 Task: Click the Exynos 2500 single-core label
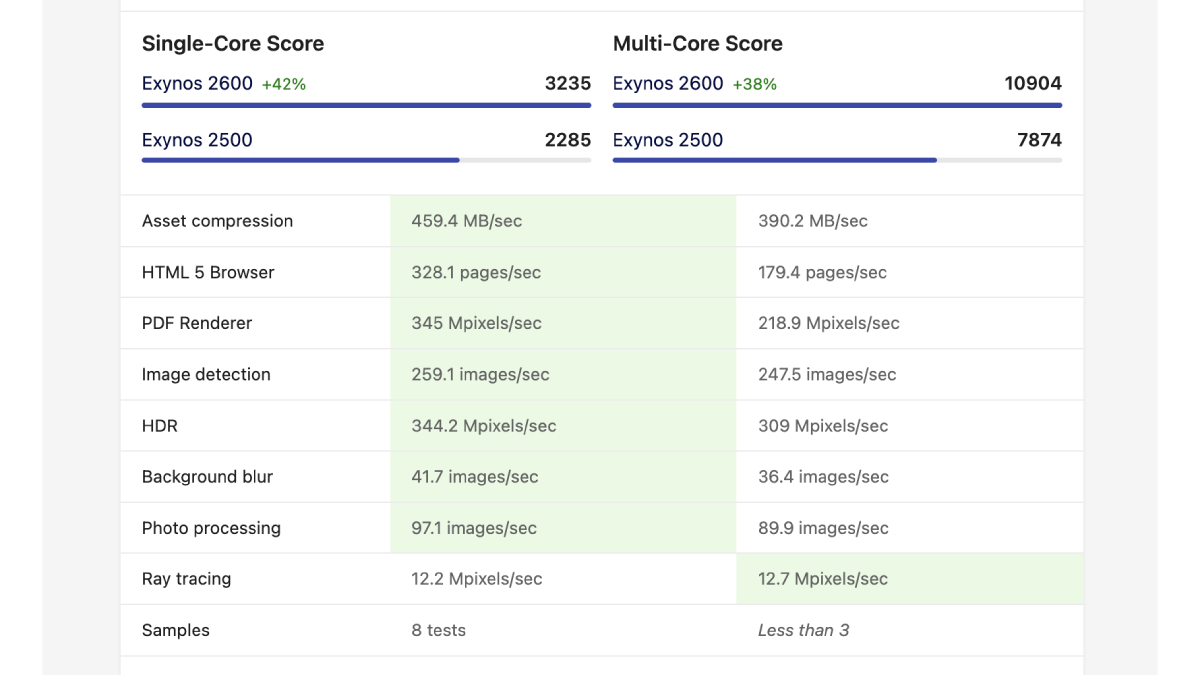pos(197,140)
